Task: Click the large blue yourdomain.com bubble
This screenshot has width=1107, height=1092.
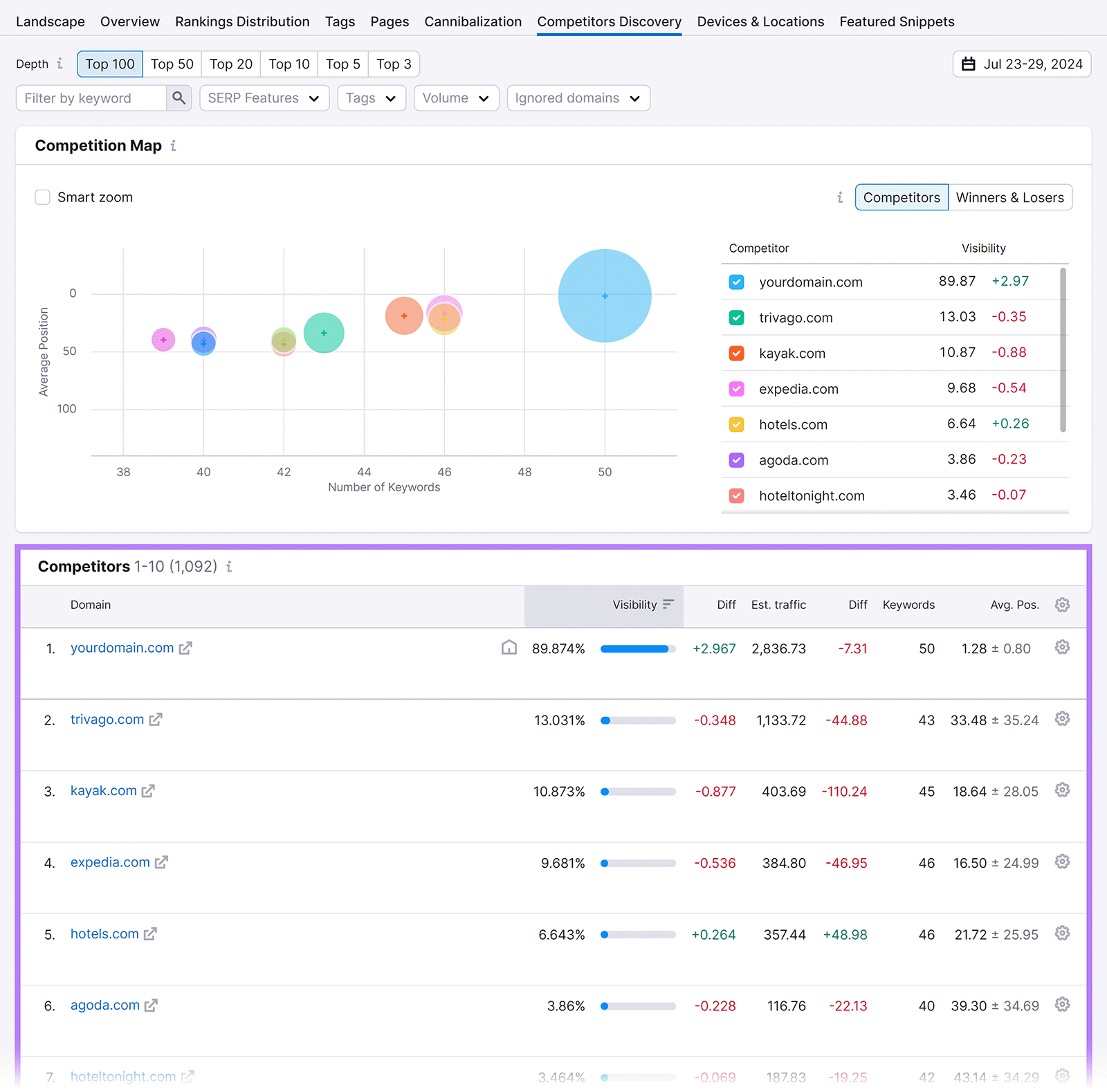Action: [x=605, y=295]
